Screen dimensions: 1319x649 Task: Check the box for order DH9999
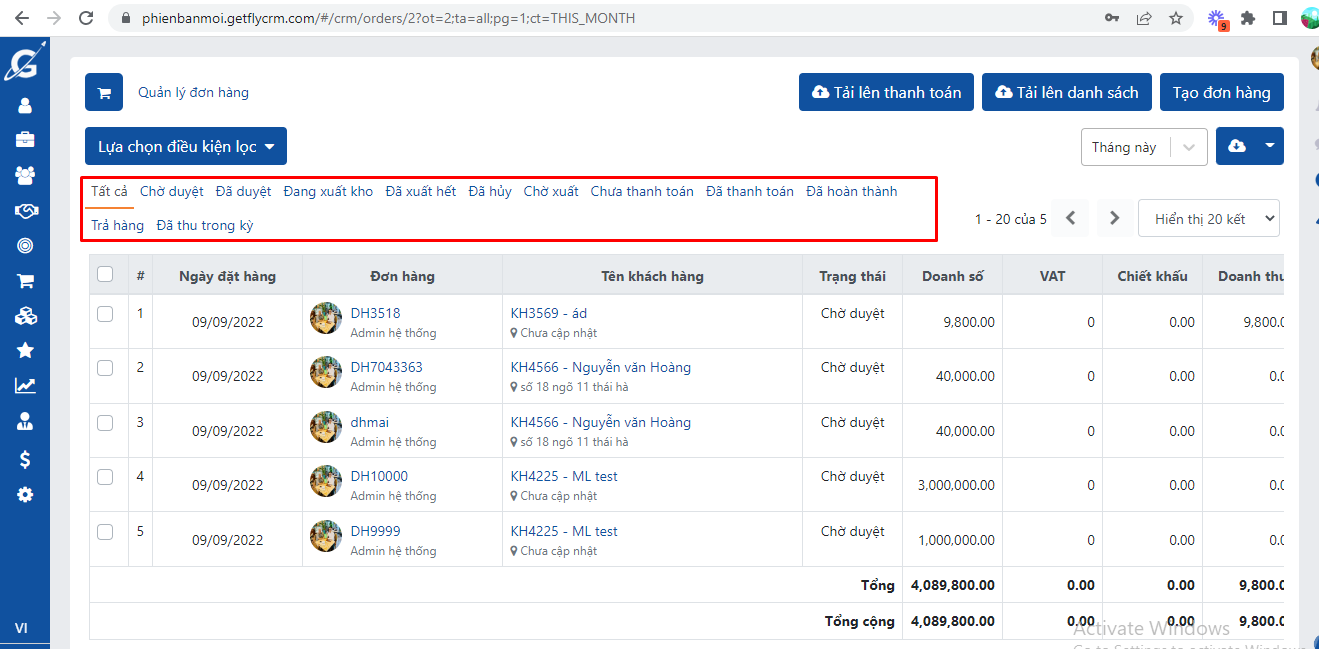[x=105, y=532]
